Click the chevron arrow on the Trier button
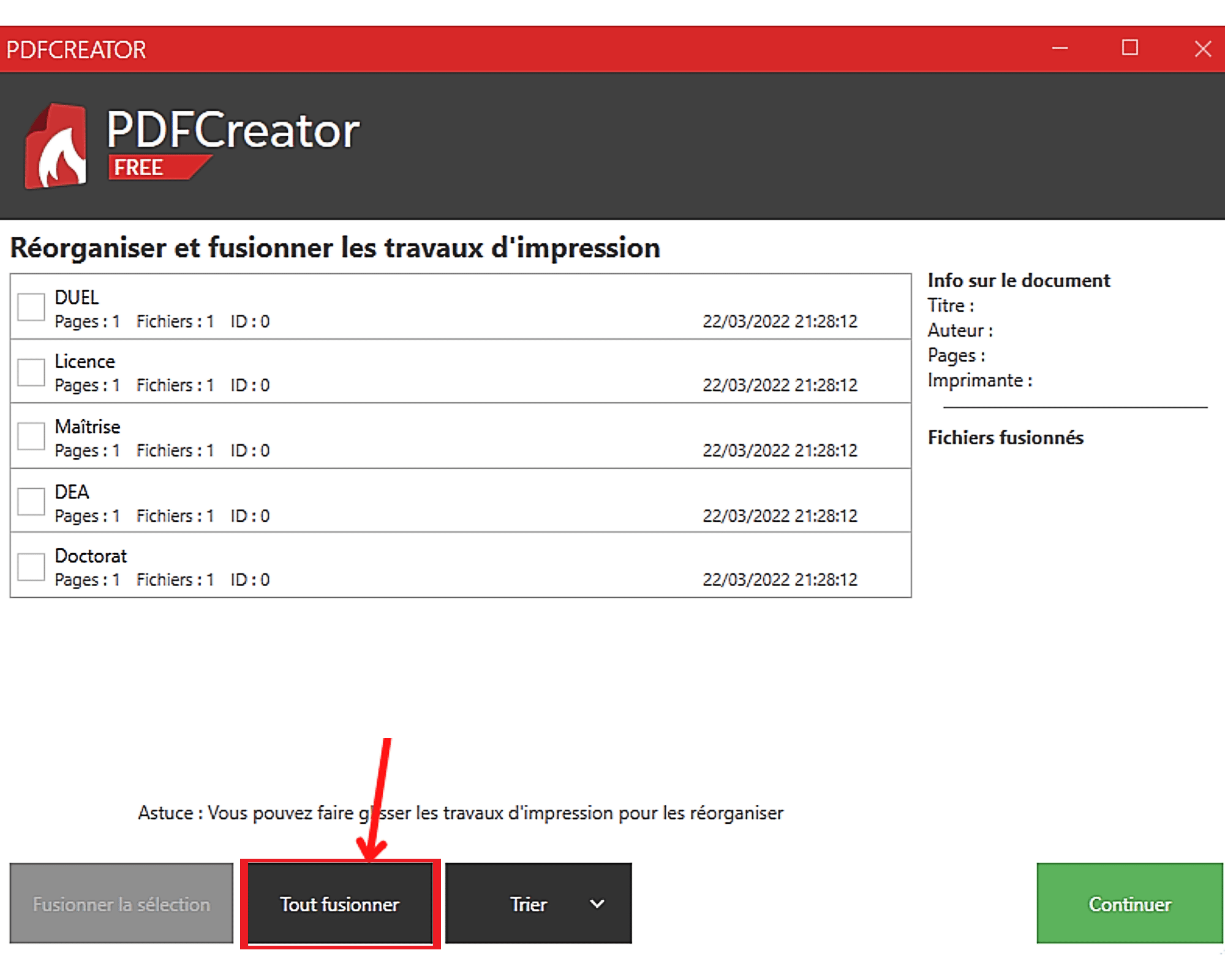 (x=597, y=904)
